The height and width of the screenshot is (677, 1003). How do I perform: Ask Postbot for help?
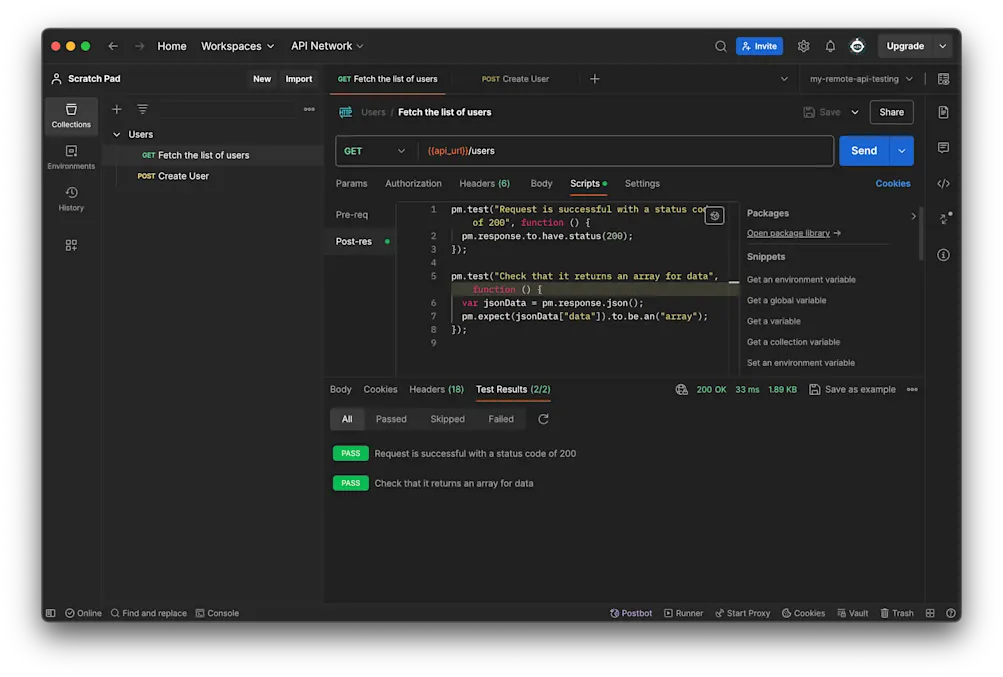pos(630,613)
